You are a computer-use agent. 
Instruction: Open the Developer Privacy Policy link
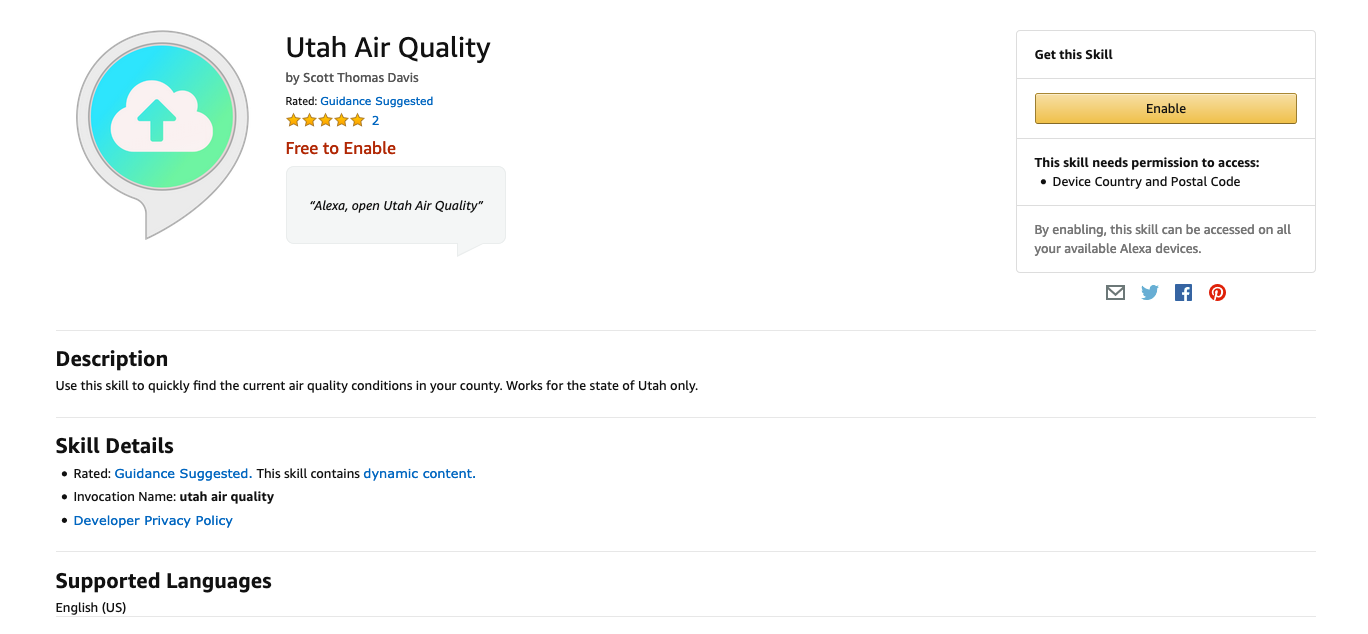[x=153, y=521]
